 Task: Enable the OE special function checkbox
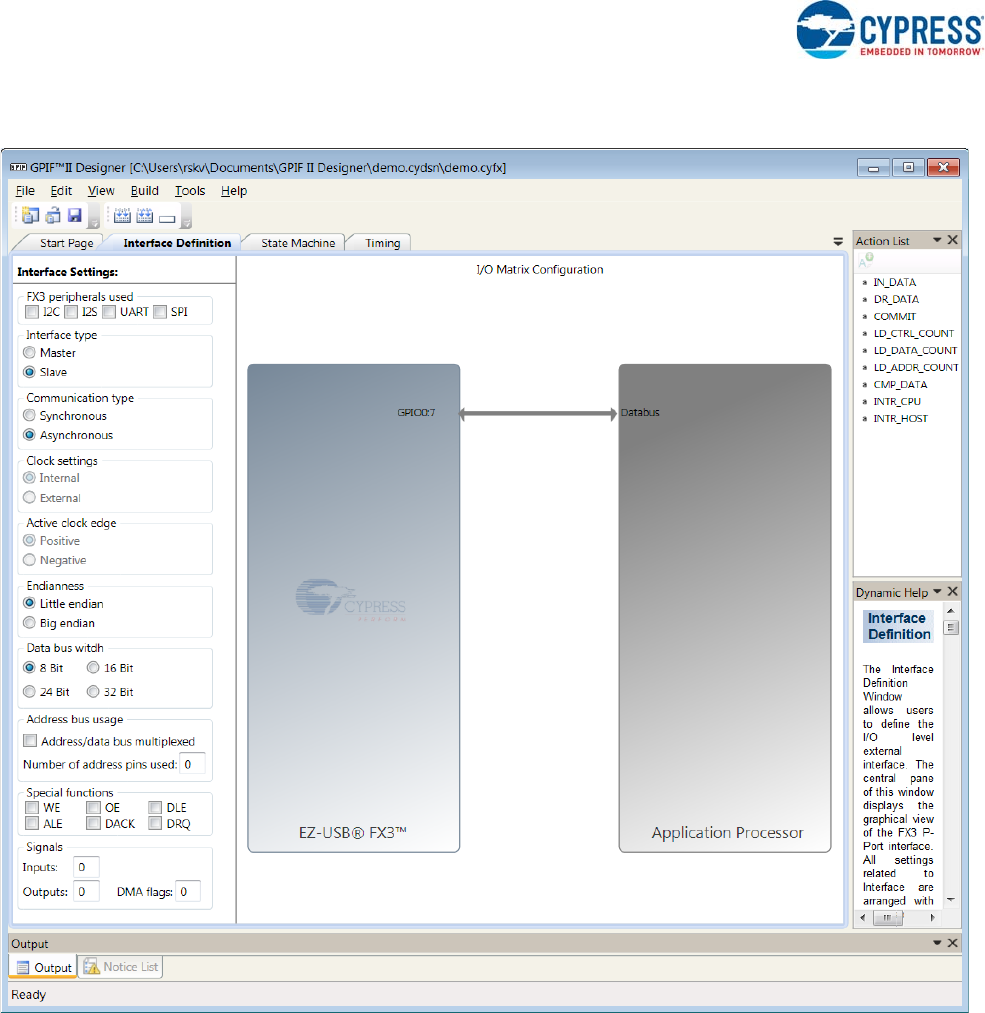[94, 808]
